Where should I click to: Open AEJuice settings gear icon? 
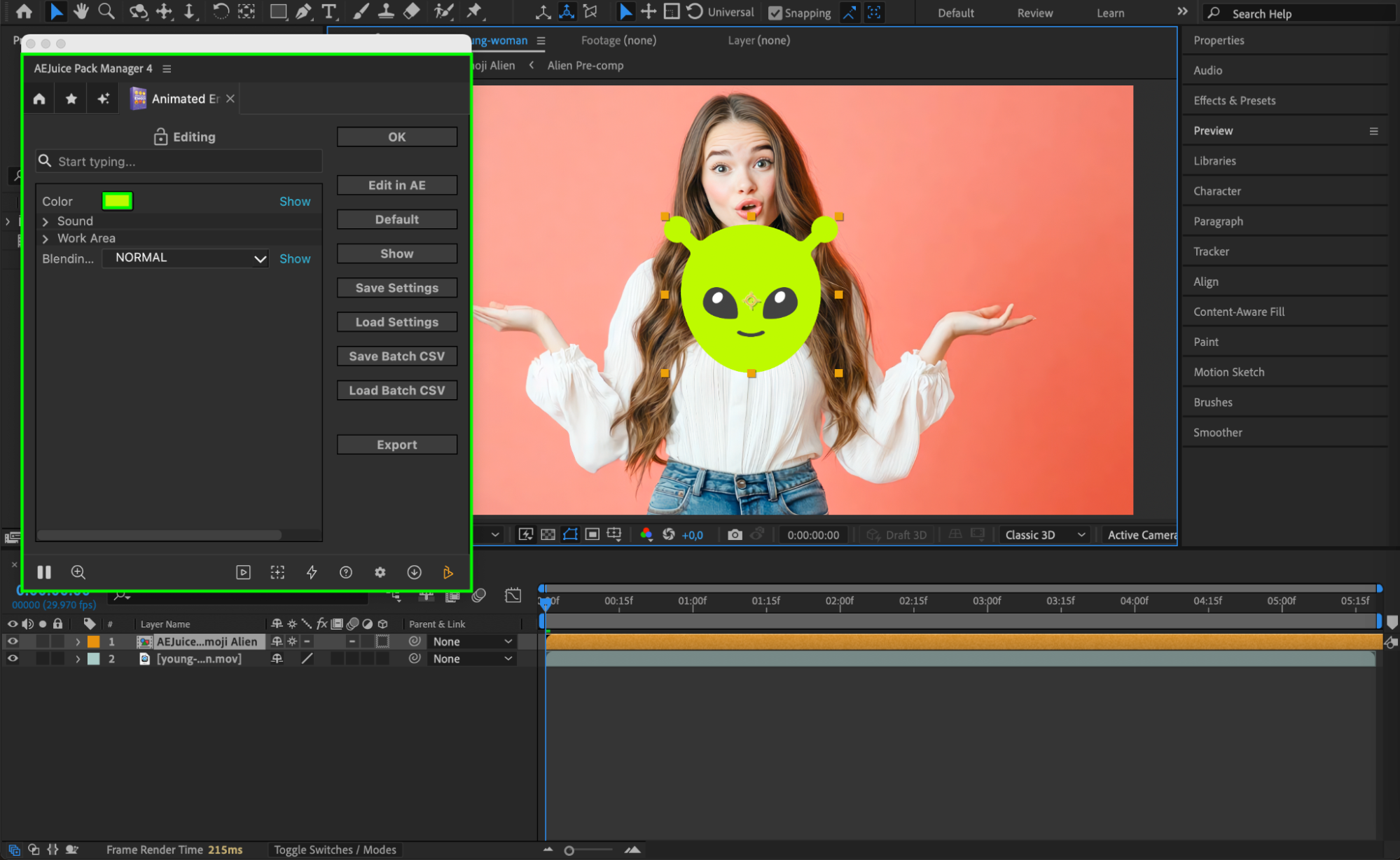coord(380,572)
